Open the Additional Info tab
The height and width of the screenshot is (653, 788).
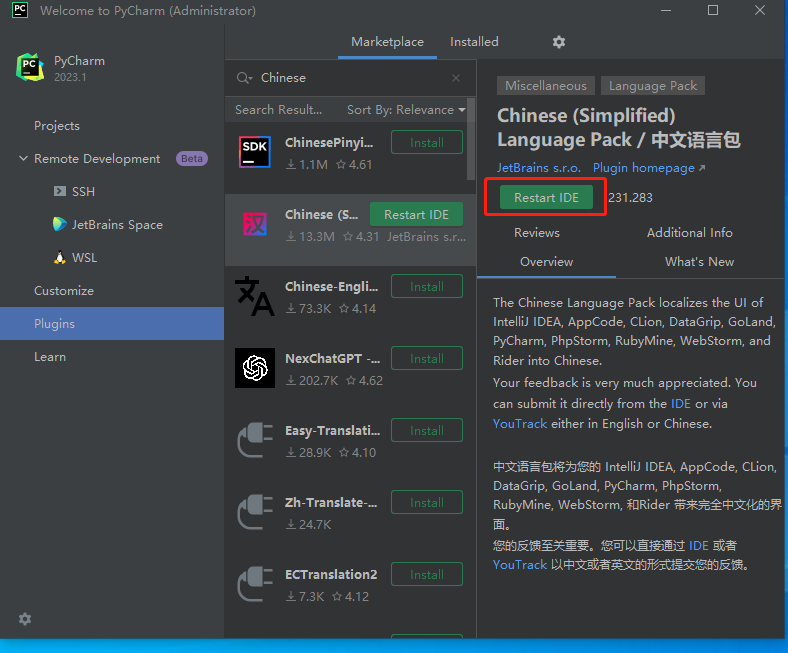coord(690,233)
